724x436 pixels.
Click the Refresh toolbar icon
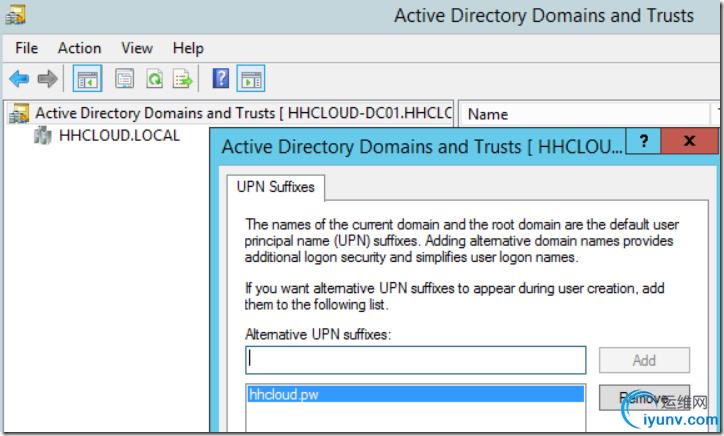click(154, 79)
